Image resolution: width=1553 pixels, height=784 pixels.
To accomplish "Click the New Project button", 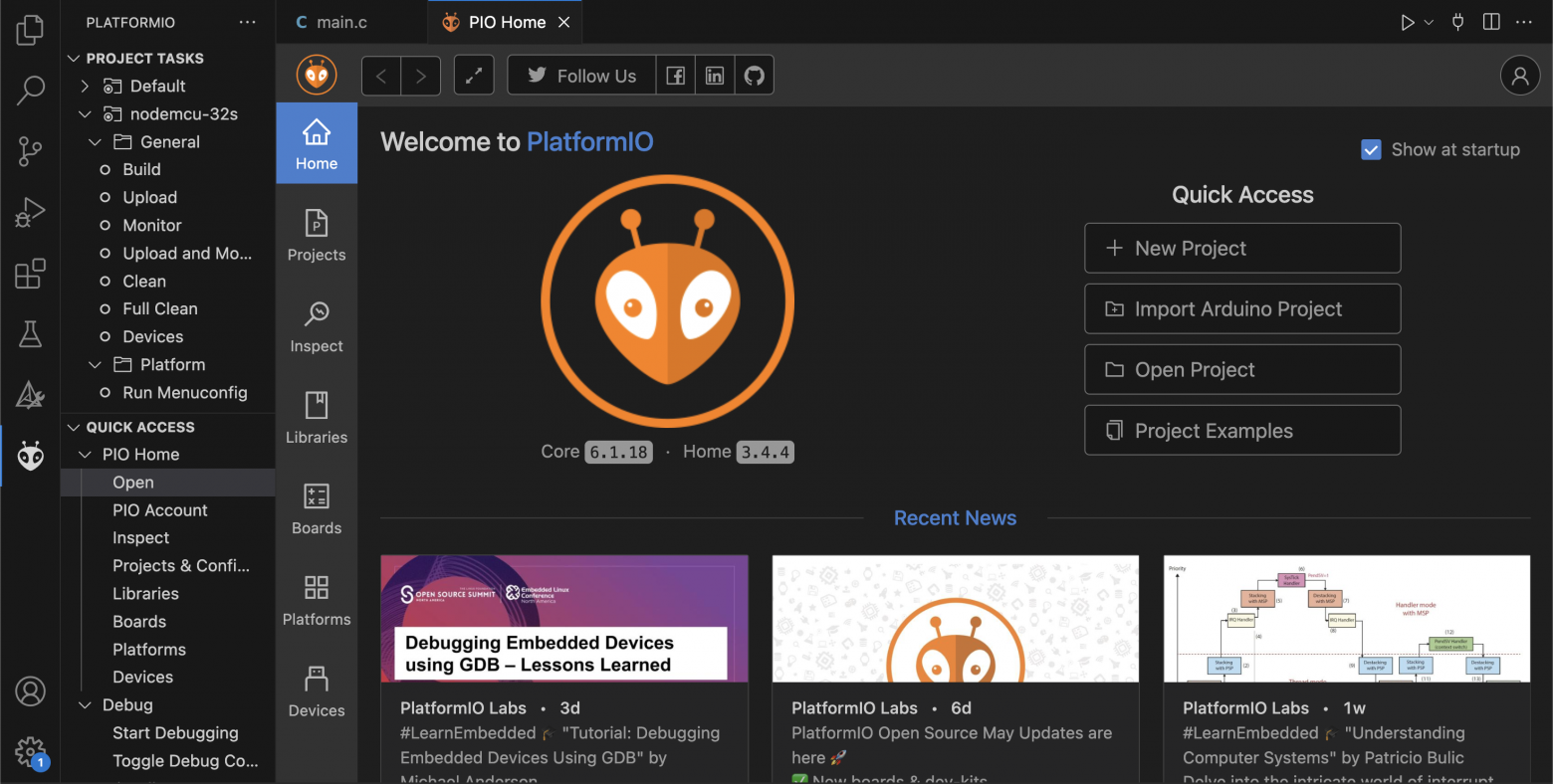I will click(1242, 248).
